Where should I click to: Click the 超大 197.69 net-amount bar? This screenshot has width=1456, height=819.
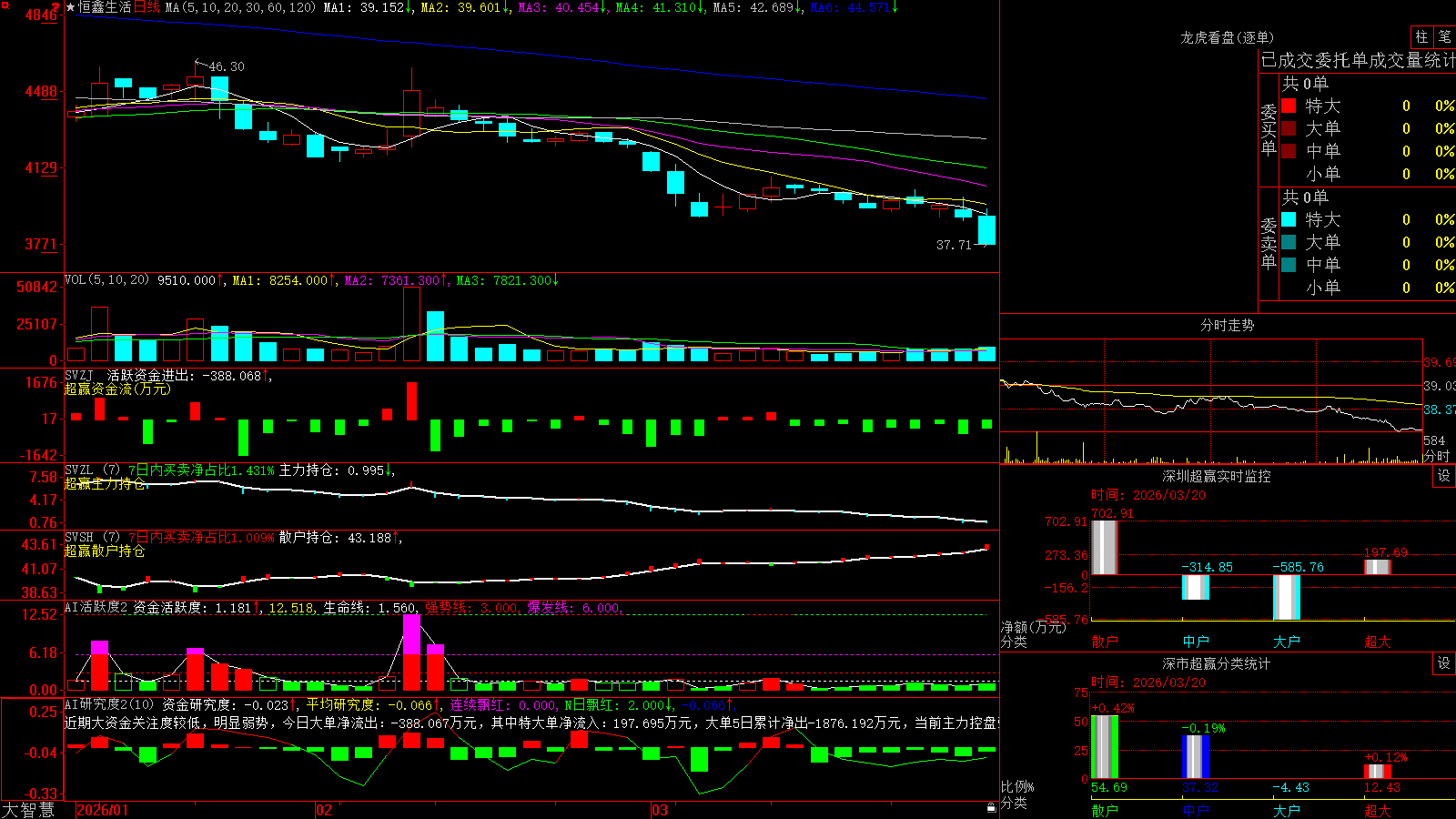[x=1377, y=567]
